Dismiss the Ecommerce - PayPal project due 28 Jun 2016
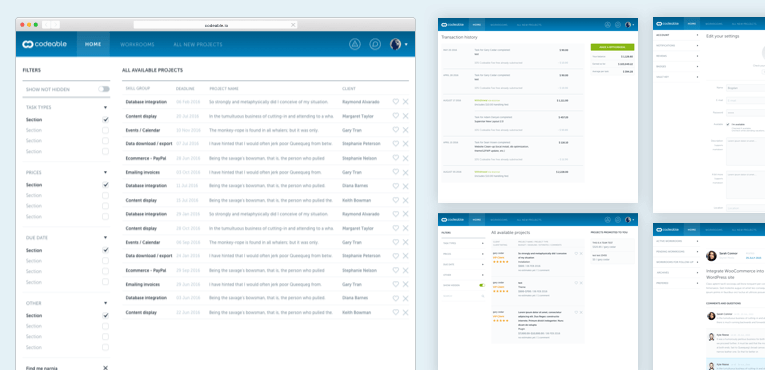This screenshot has width=765, height=370. tap(405, 158)
